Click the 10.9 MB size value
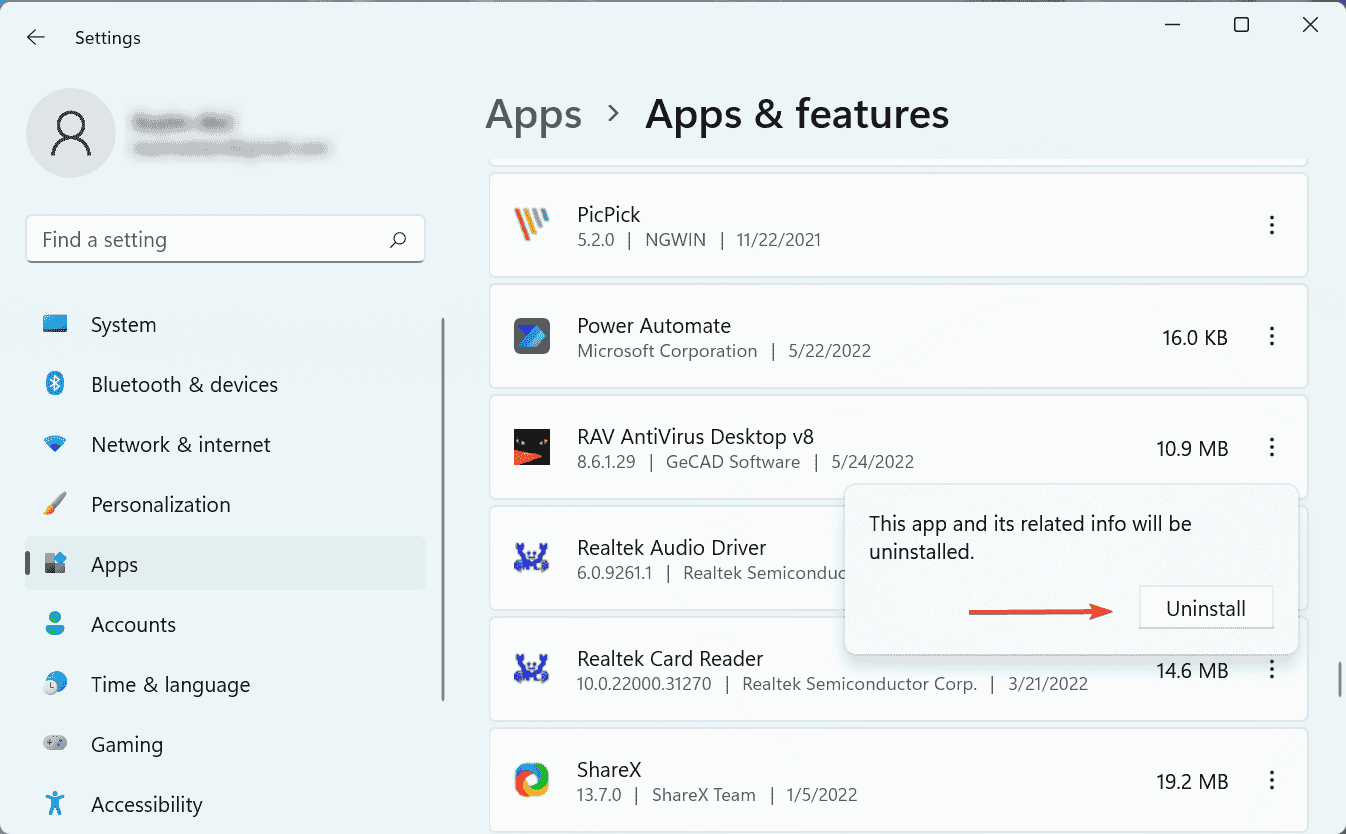 (1193, 449)
